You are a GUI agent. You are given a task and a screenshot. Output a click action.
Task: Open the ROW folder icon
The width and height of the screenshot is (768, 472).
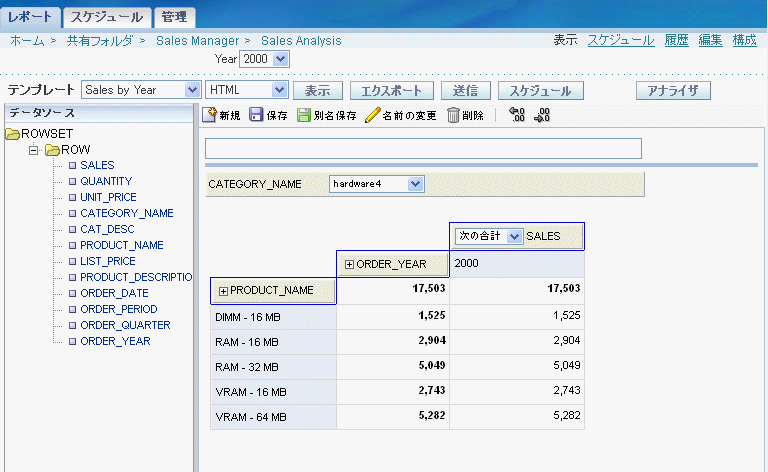click(x=52, y=150)
